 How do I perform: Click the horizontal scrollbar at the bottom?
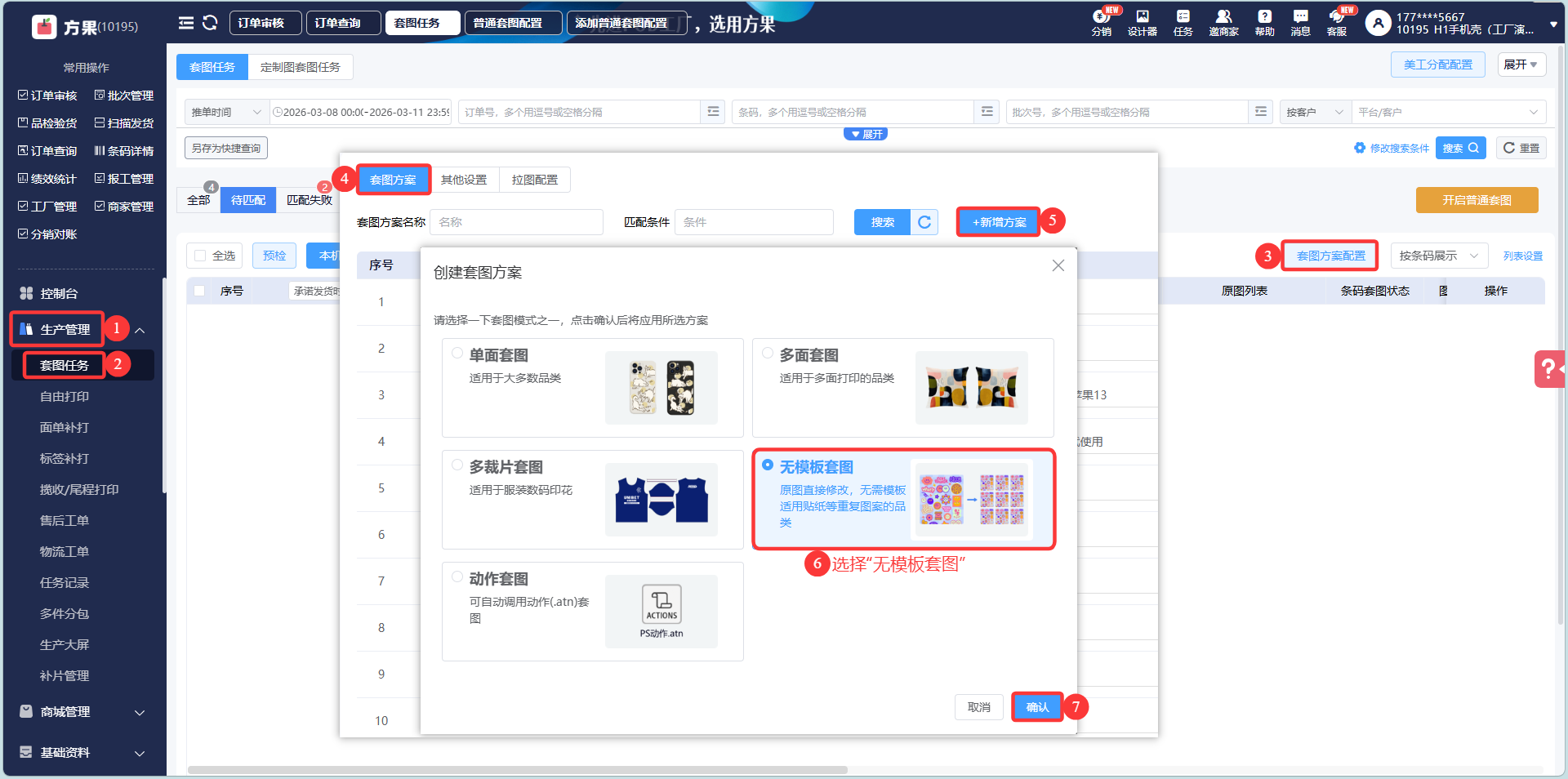tap(518, 770)
